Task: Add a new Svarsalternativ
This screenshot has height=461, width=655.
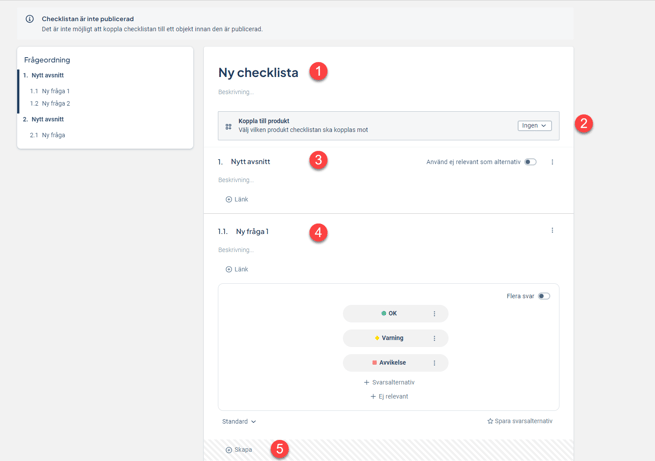Action: tap(389, 382)
